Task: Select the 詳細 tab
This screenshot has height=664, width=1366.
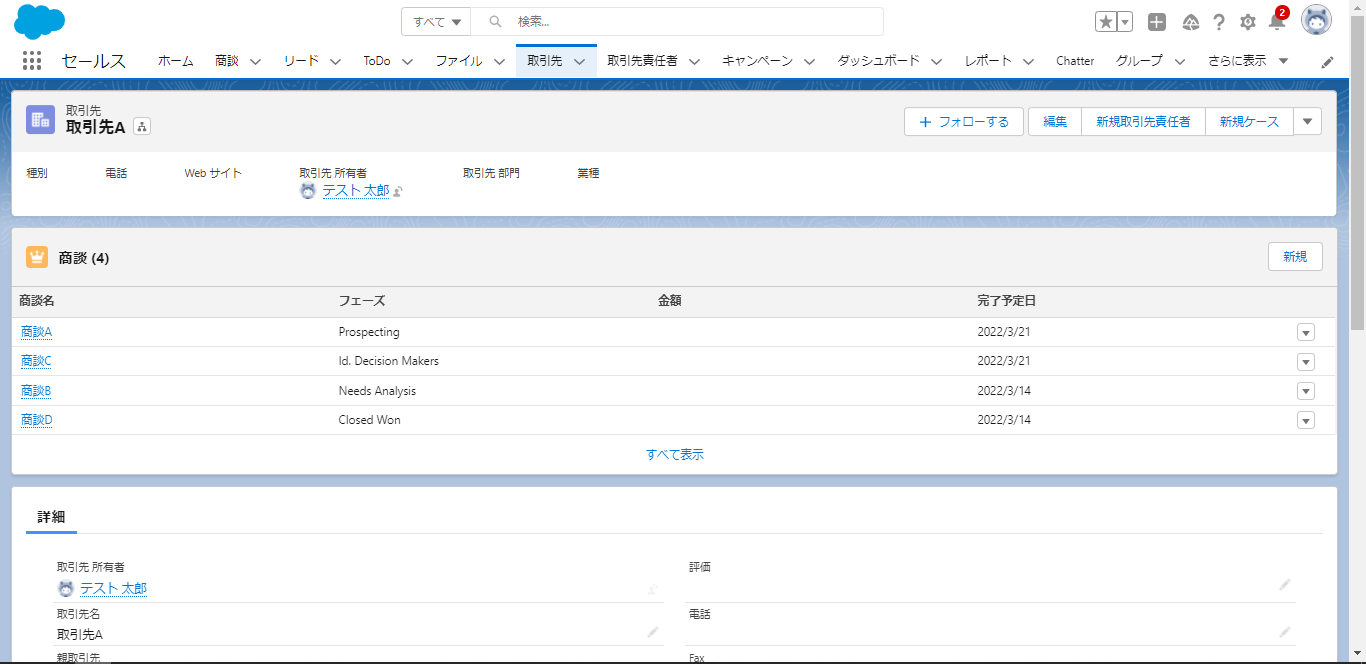Action: click(51, 517)
